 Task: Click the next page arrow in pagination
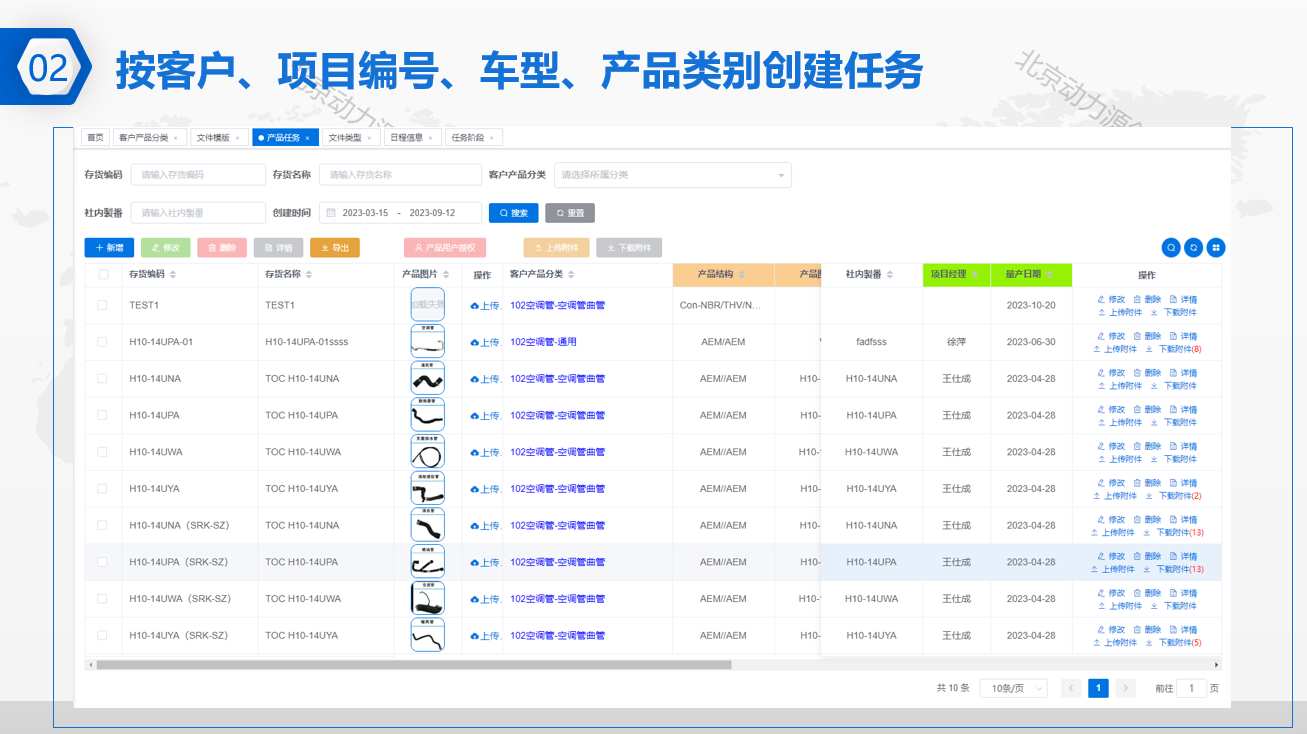[1126, 688]
